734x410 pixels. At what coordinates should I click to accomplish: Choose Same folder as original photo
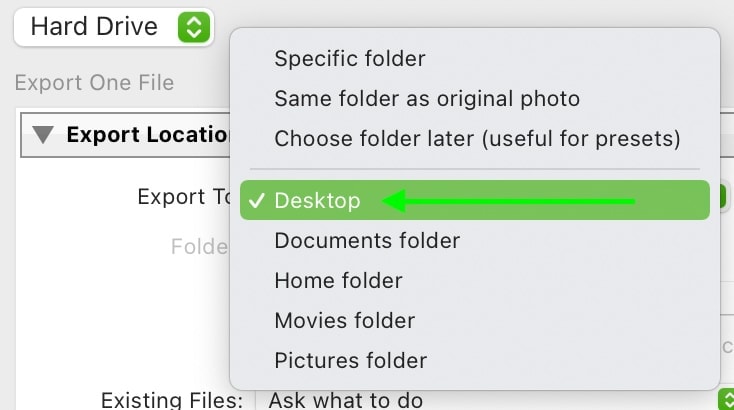point(427,99)
